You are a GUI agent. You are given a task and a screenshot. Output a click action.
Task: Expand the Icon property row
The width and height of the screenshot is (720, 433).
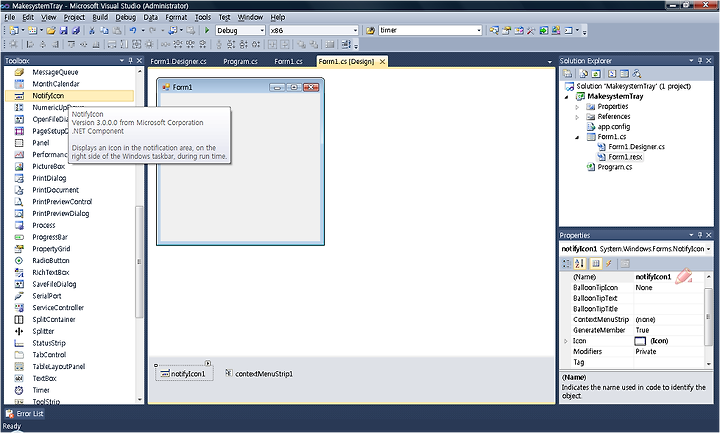click(x=566, y=341)
